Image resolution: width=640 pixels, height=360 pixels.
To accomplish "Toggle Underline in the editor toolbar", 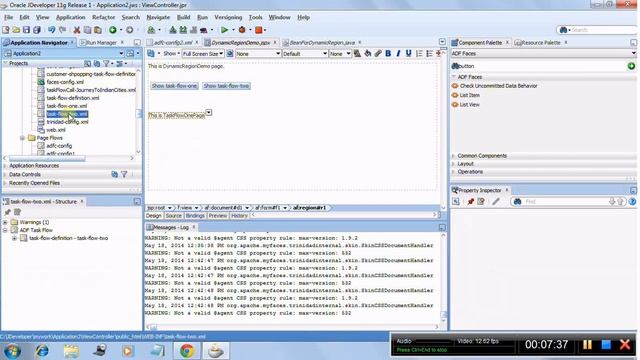I will point(408,53).
